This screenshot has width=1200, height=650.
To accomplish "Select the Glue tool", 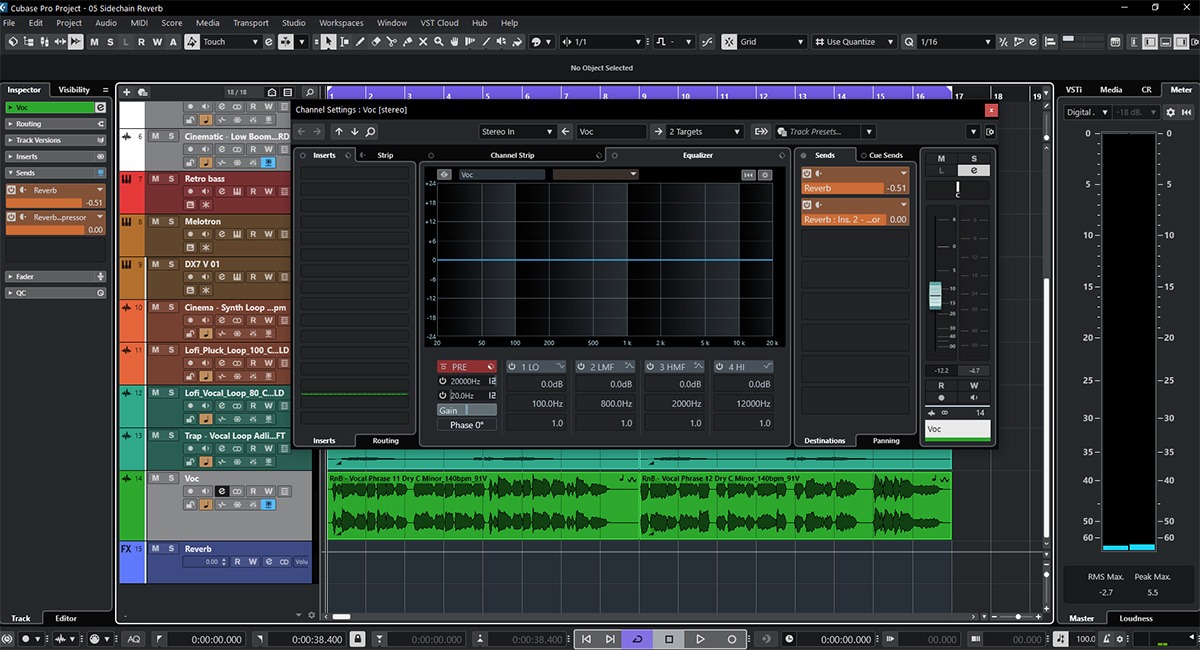I will click(x=408, y=42).
